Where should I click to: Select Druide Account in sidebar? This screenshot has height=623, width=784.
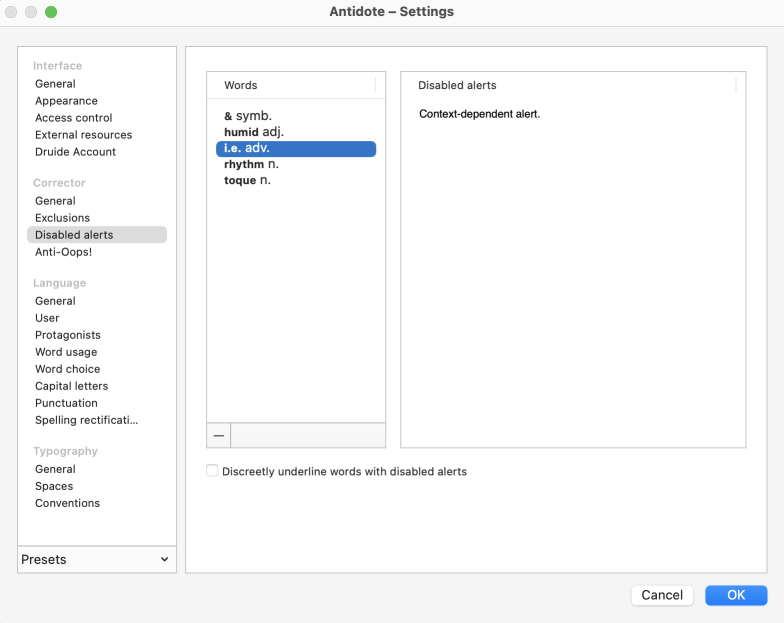point(75,152)
